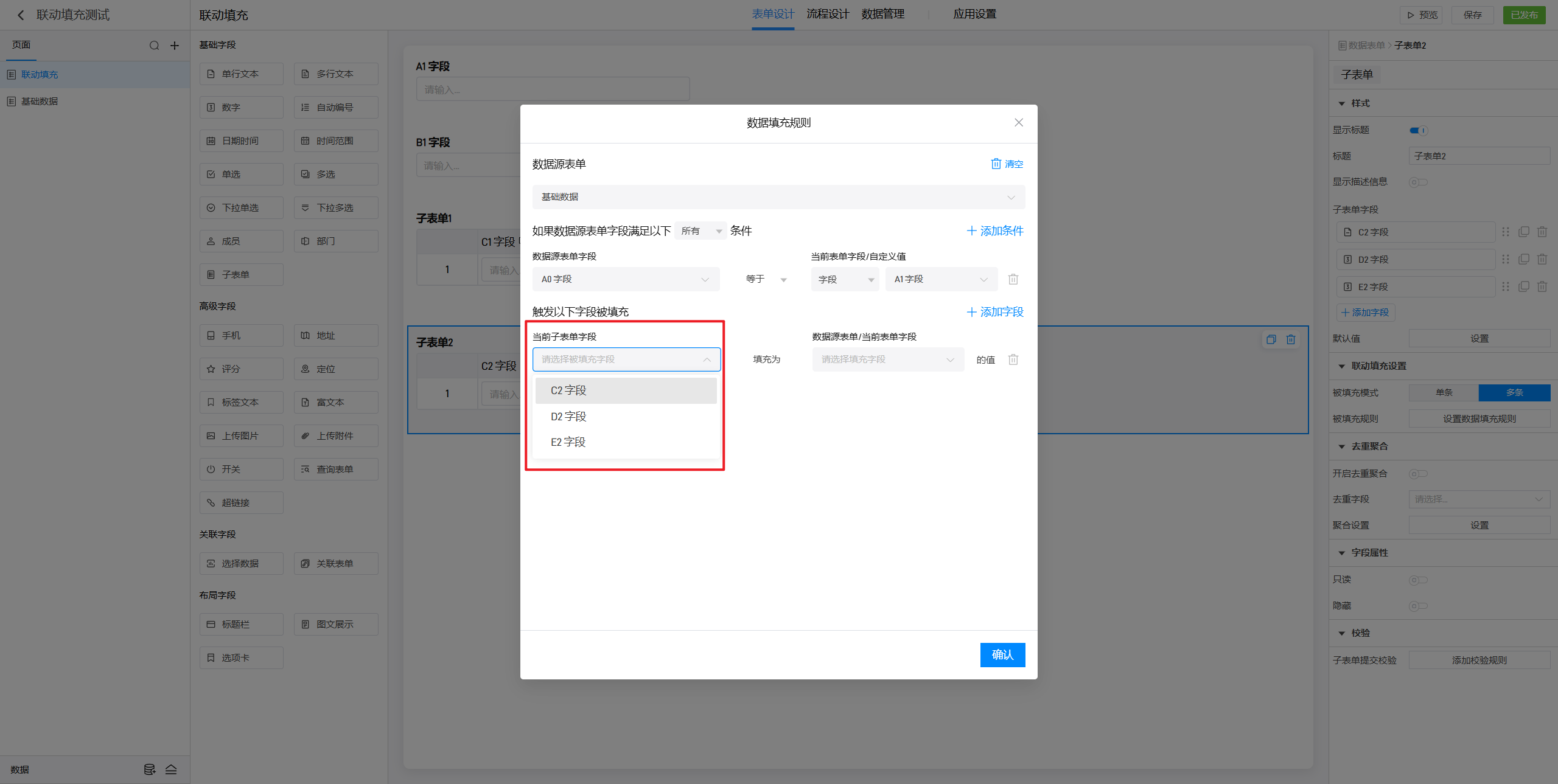Delete the D2 字段 subform field

1542,259
